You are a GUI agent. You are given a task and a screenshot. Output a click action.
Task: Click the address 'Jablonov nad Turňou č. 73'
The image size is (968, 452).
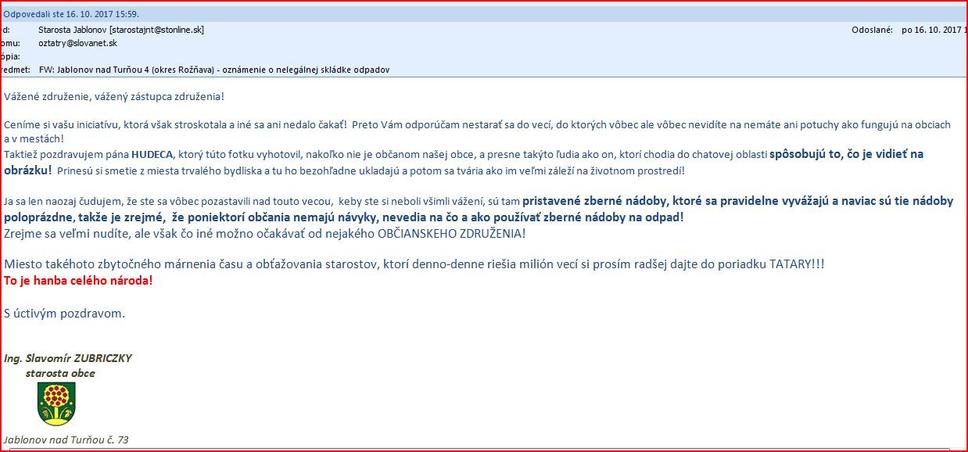pos(66,440)
